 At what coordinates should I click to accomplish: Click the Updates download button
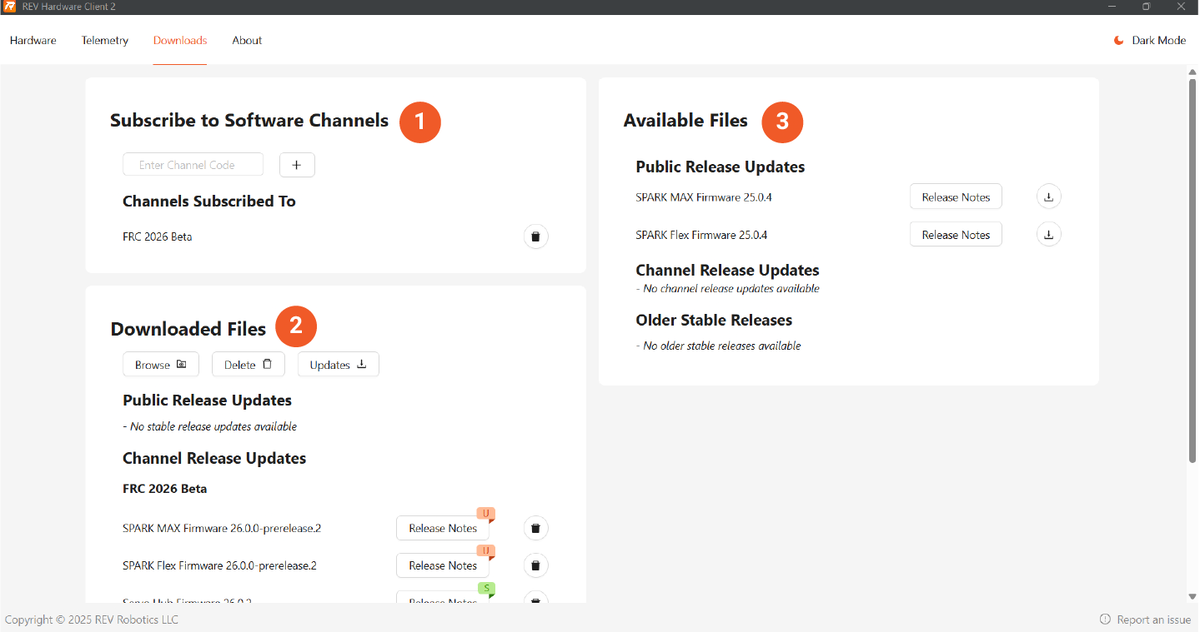tap(338, 365)
